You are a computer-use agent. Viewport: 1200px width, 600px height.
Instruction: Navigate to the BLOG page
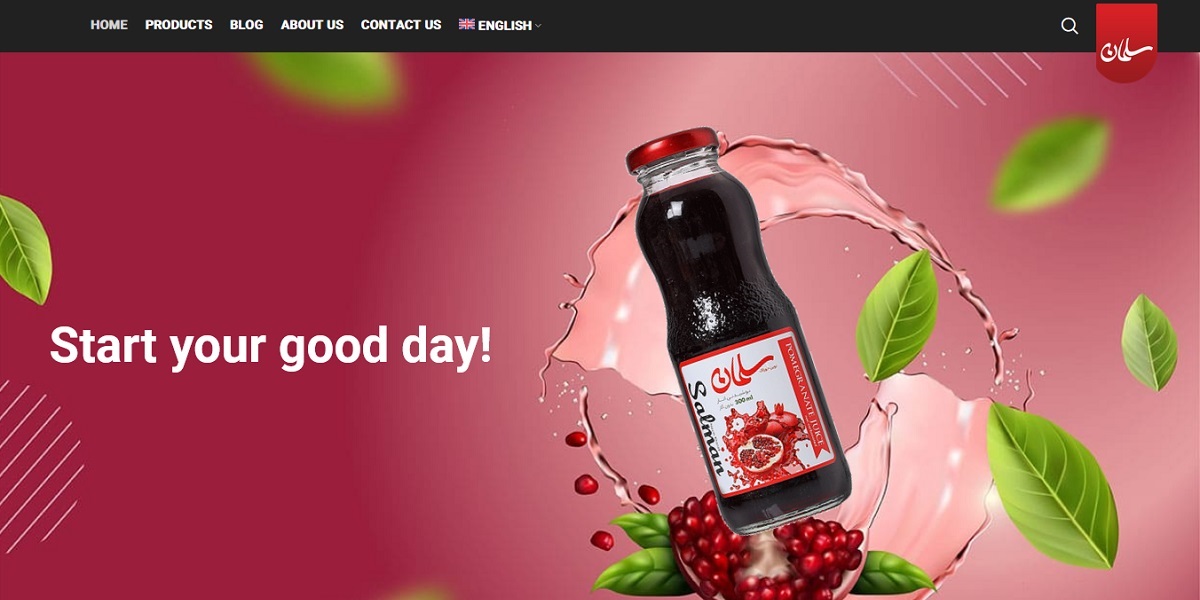coord(247,25)
